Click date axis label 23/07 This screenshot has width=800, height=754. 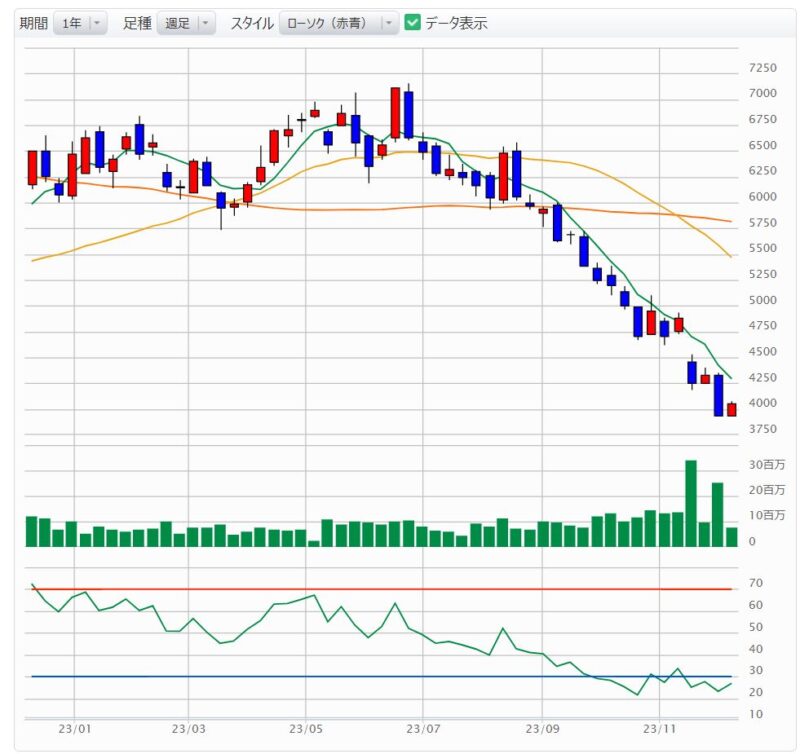(x=423, y=729)
